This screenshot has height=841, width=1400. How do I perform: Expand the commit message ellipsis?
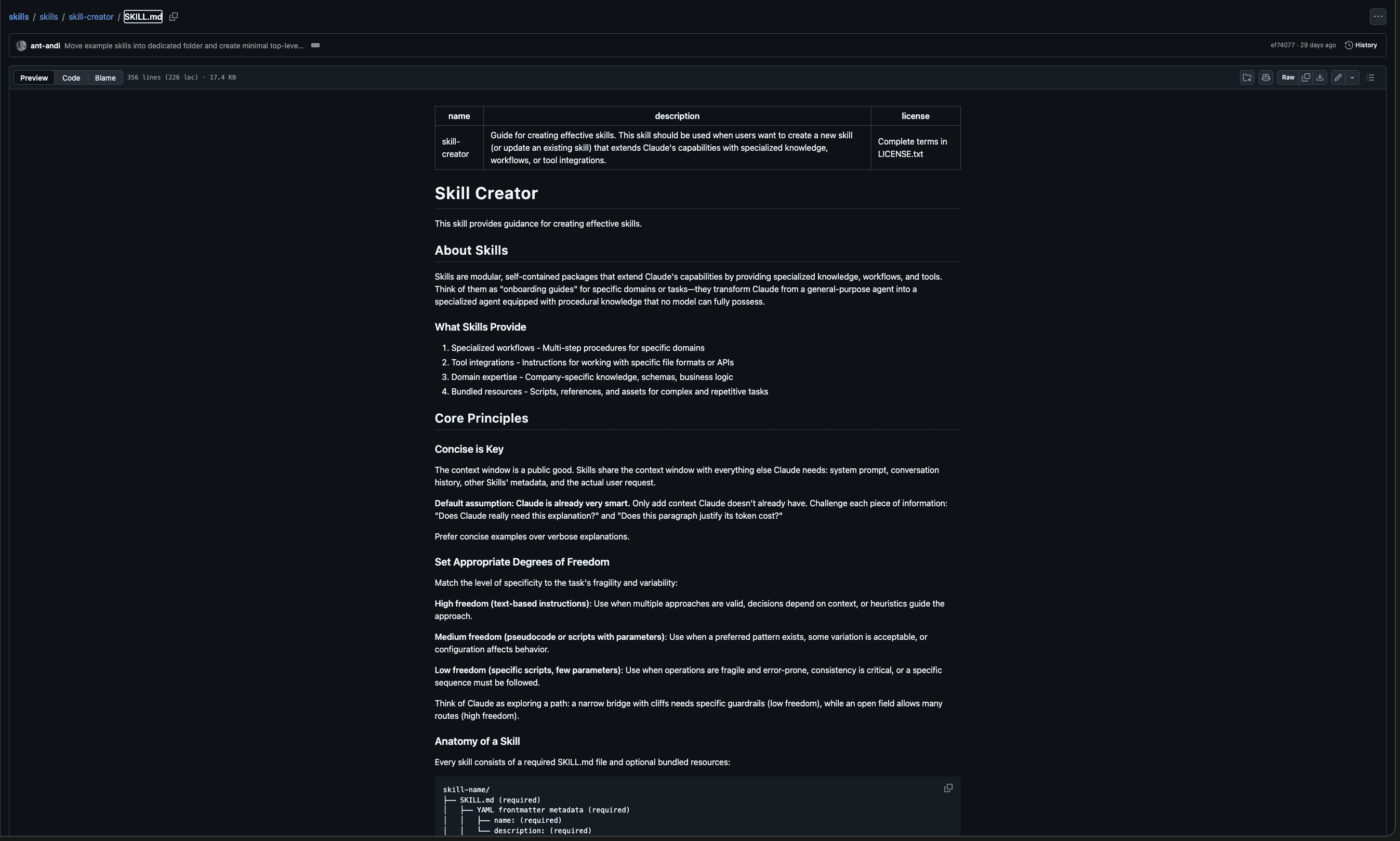(x=315, y=45)
